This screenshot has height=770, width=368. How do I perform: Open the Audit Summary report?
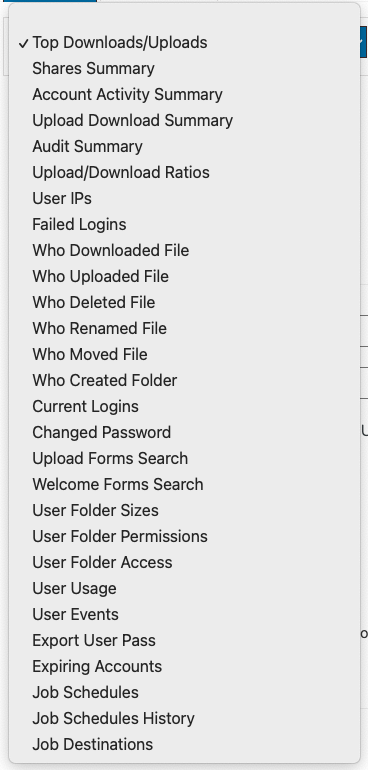(x=184, y=147)
